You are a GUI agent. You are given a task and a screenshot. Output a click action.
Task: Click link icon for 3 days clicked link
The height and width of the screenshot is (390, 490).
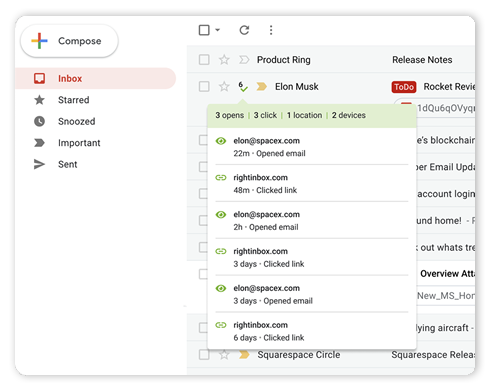click(221, 251)
